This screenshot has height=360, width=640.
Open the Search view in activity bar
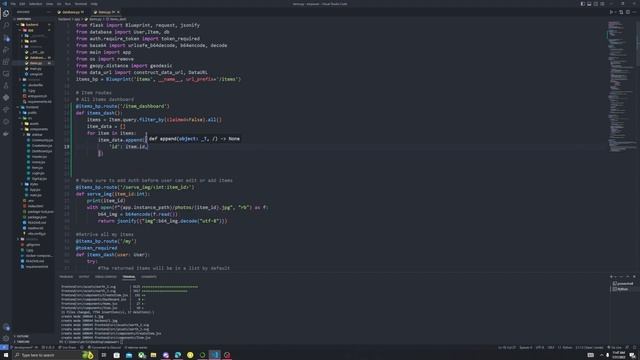(x=6, y=26)
